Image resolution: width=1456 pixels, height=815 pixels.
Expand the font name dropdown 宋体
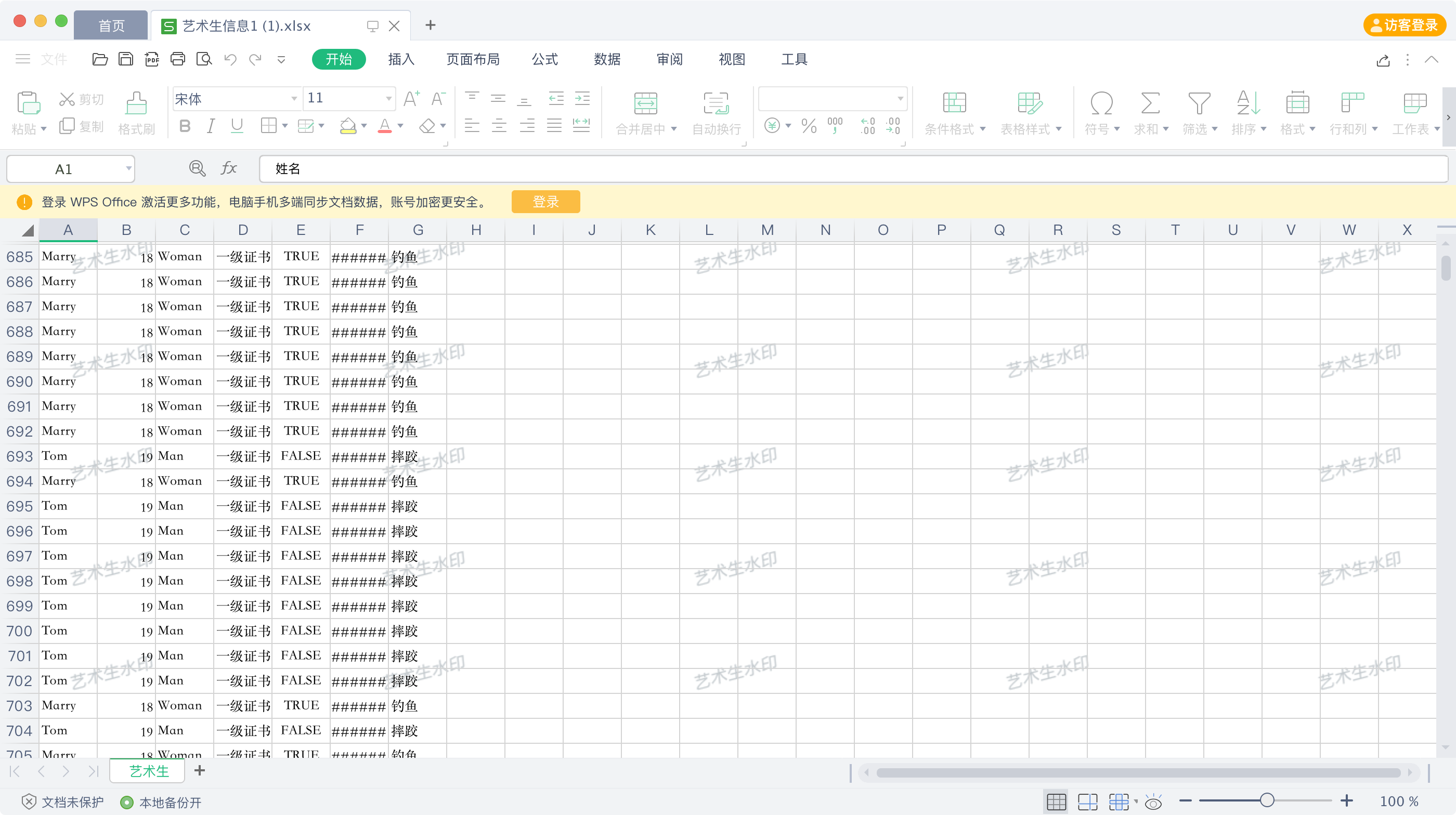294,99
